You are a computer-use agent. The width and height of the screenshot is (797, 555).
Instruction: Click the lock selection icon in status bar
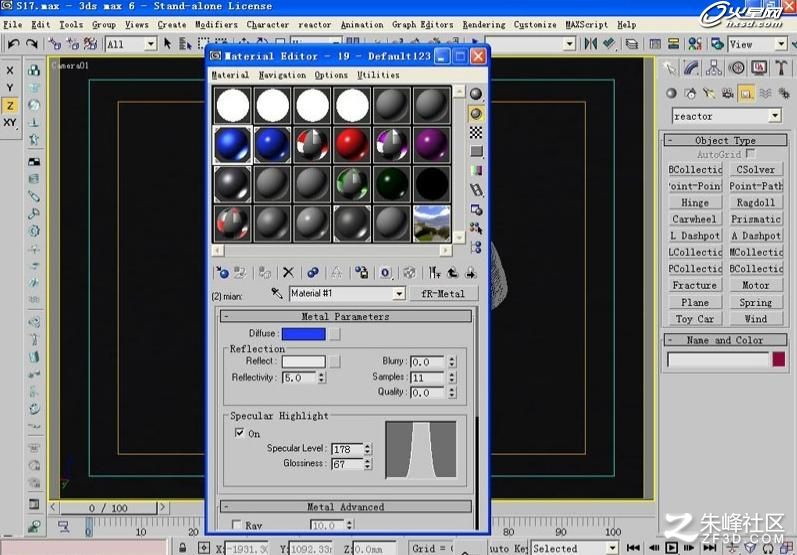(x=182, y=547)
